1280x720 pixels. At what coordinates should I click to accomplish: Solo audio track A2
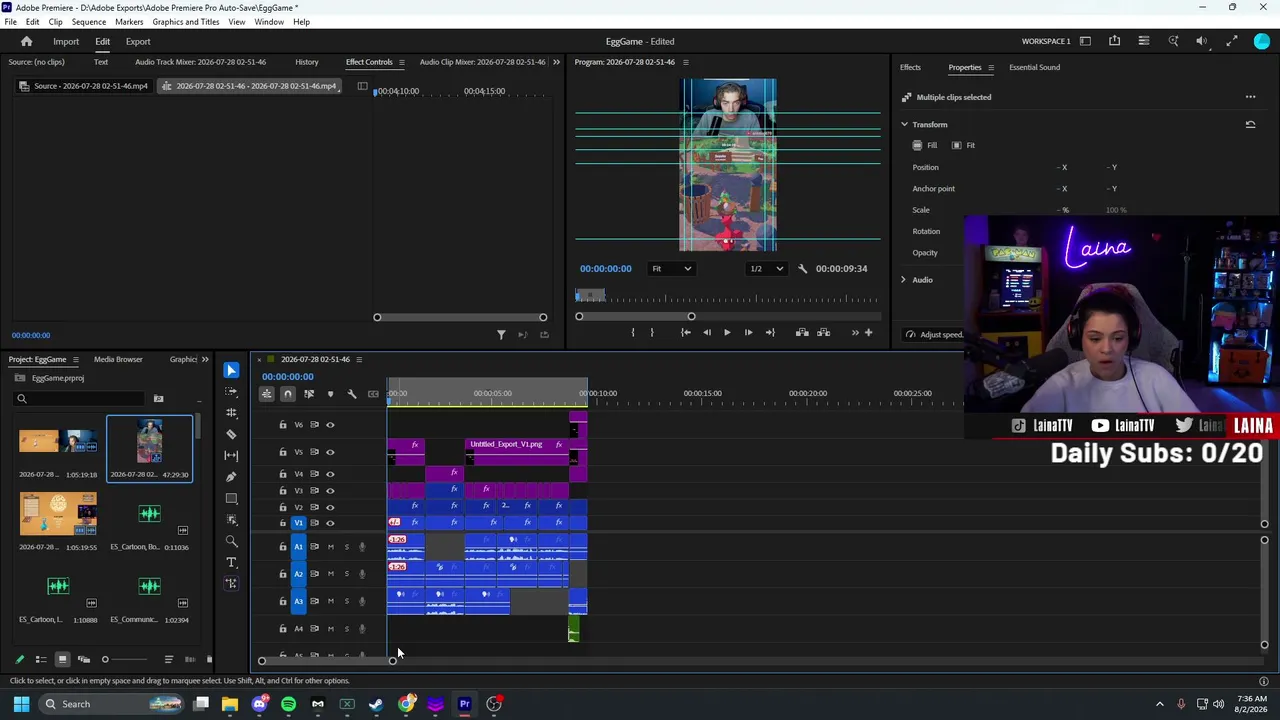click(347, 574)
